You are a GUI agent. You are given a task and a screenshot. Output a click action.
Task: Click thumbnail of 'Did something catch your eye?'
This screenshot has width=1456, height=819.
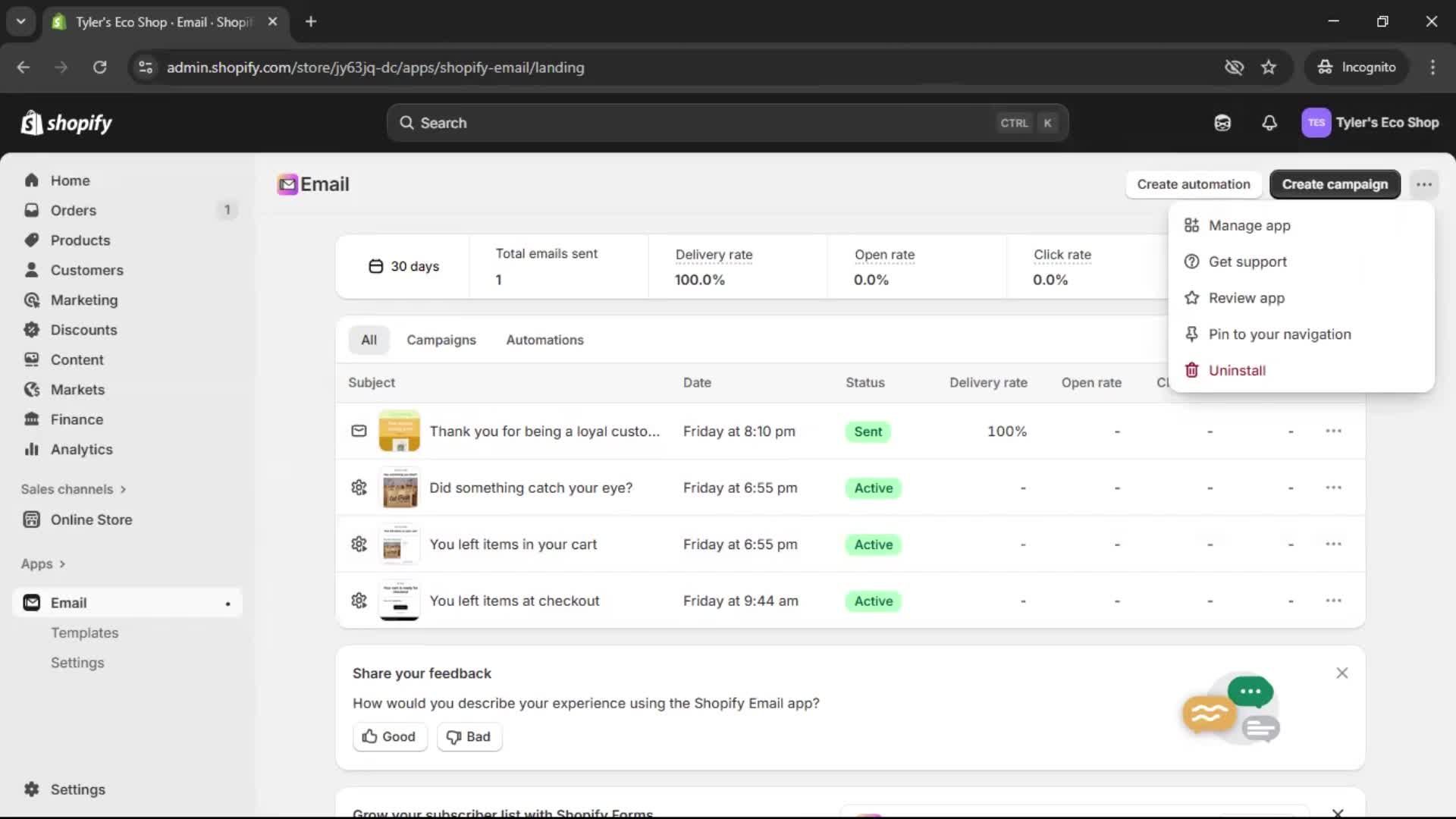[x=400, y=488]
